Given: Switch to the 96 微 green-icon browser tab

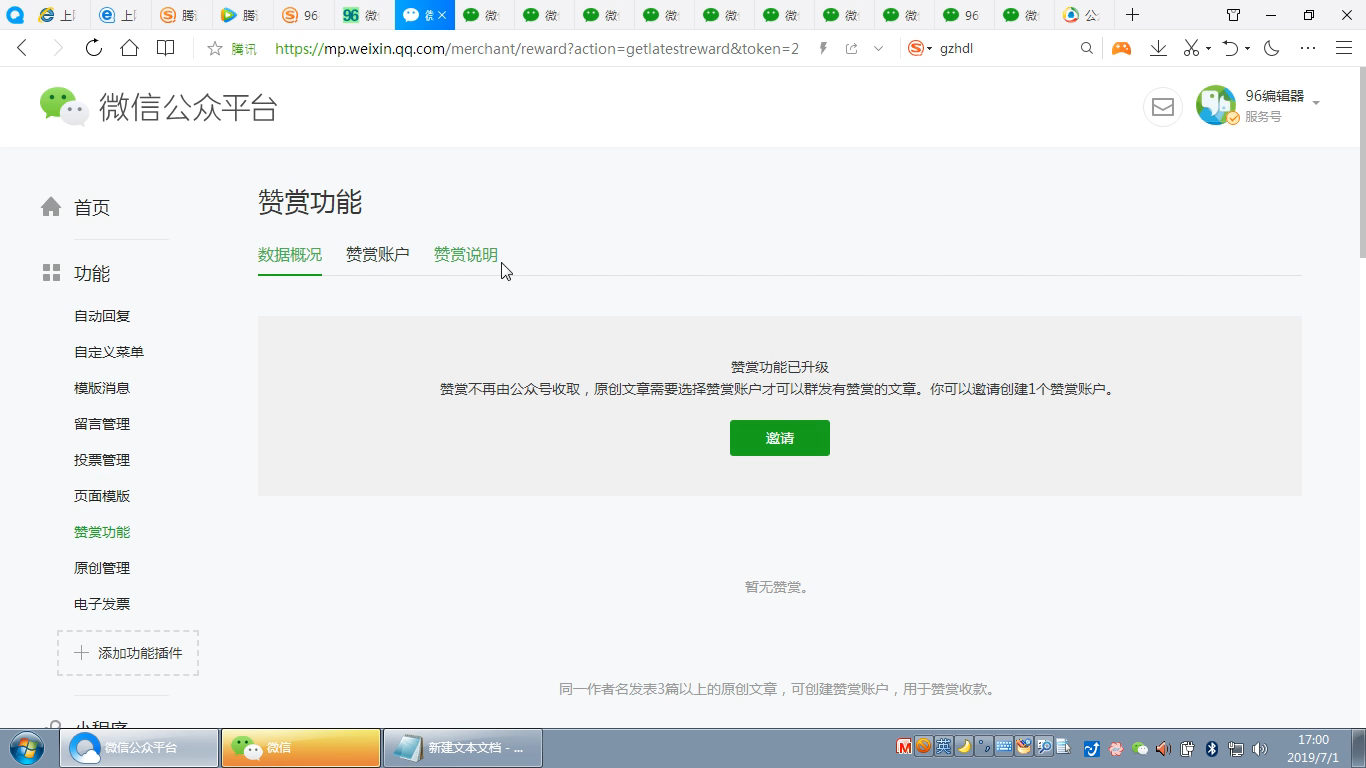Looking at the screenshot, I should point(362,15).
